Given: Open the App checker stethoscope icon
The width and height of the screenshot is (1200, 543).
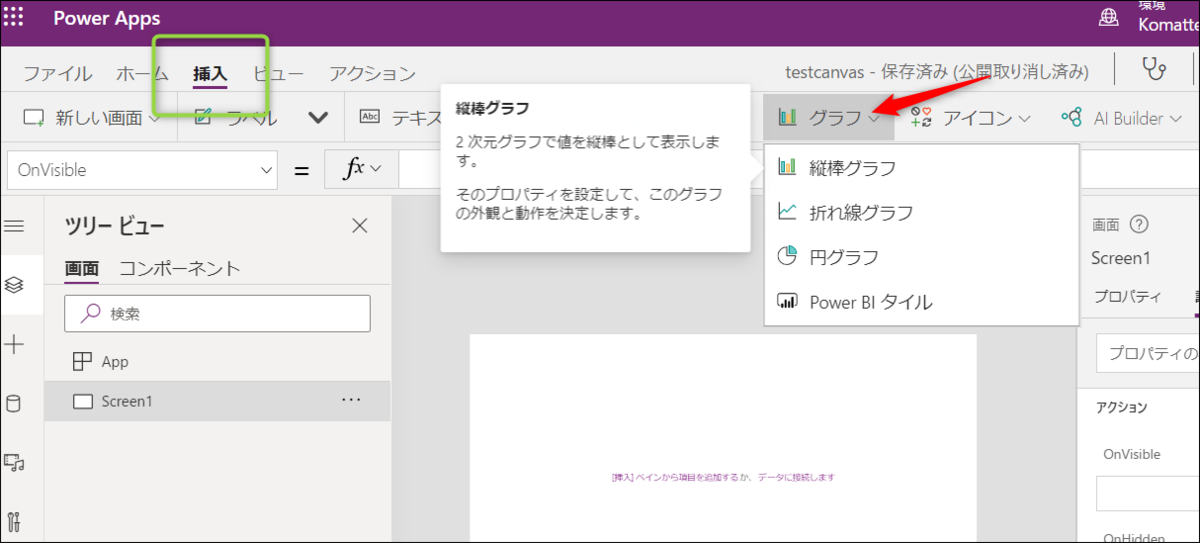Looking at the screenshot, I should pos(1154,69).
